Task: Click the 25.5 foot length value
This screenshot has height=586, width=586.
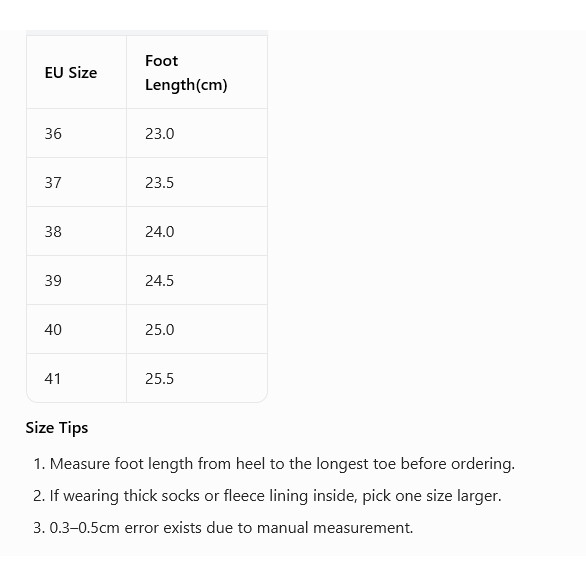Action: coord(160,379)
